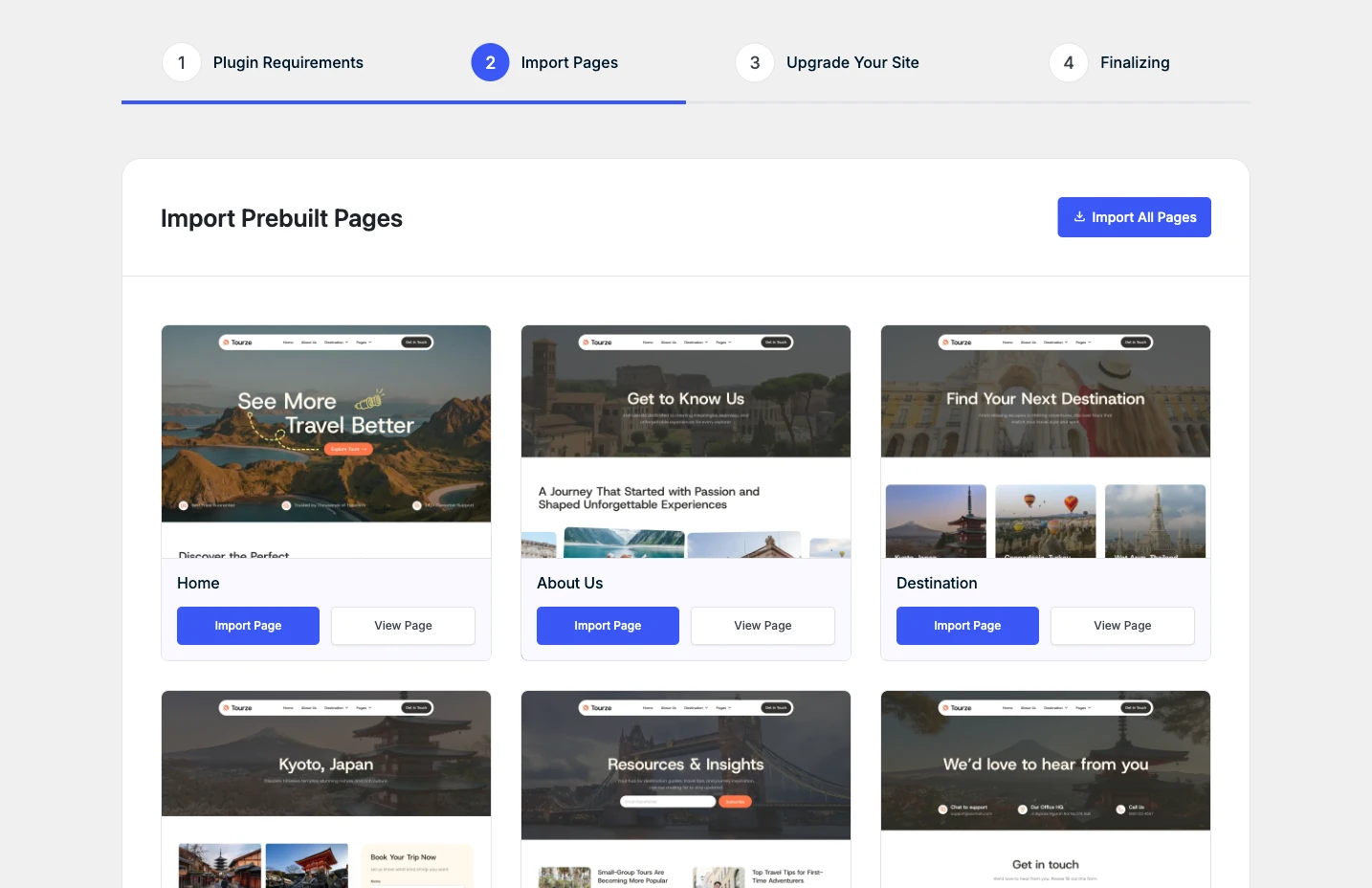Click Import All Pages button
The height and width of the screenshot is (888, 1372).
click(x=1134, y=217)
